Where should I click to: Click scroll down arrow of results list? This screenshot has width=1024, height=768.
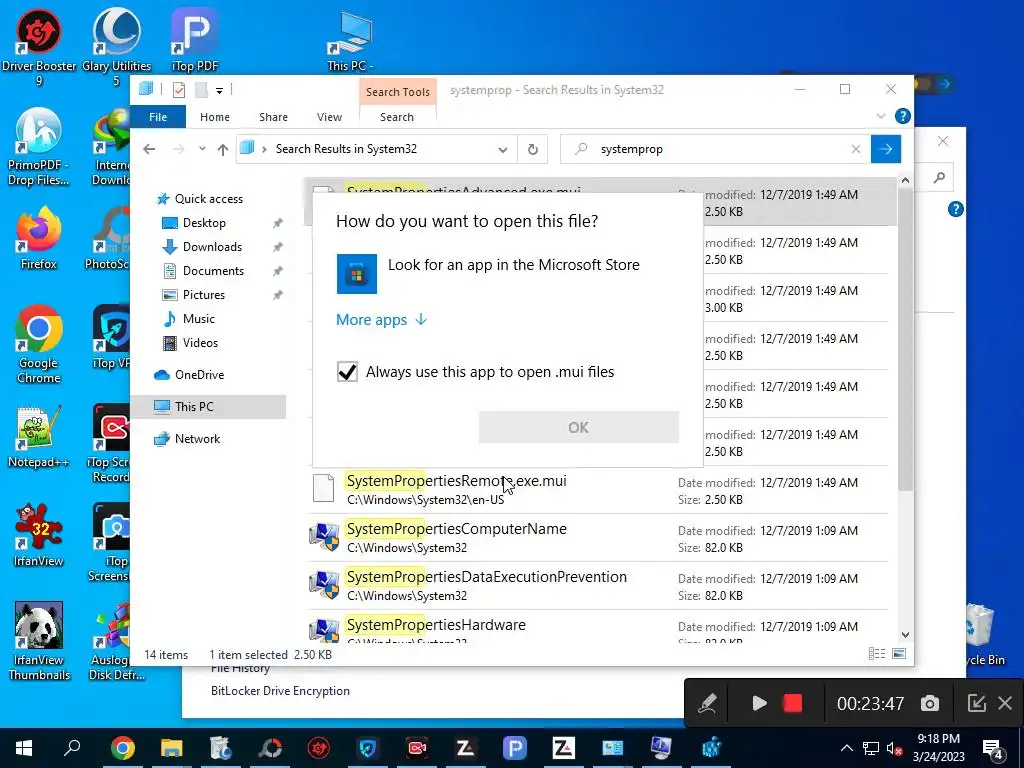[905, 635]
